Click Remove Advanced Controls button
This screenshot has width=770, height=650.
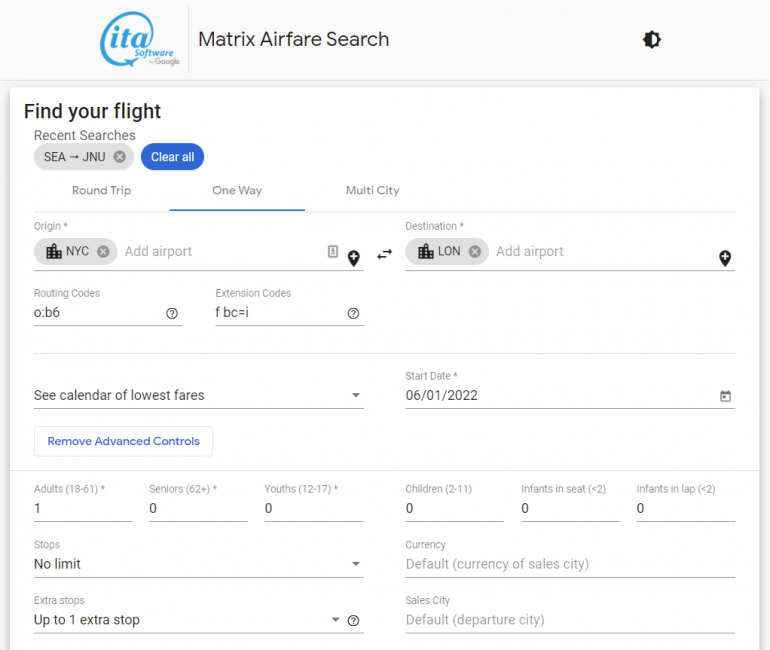pyautogui.click(x=123, y=441)
